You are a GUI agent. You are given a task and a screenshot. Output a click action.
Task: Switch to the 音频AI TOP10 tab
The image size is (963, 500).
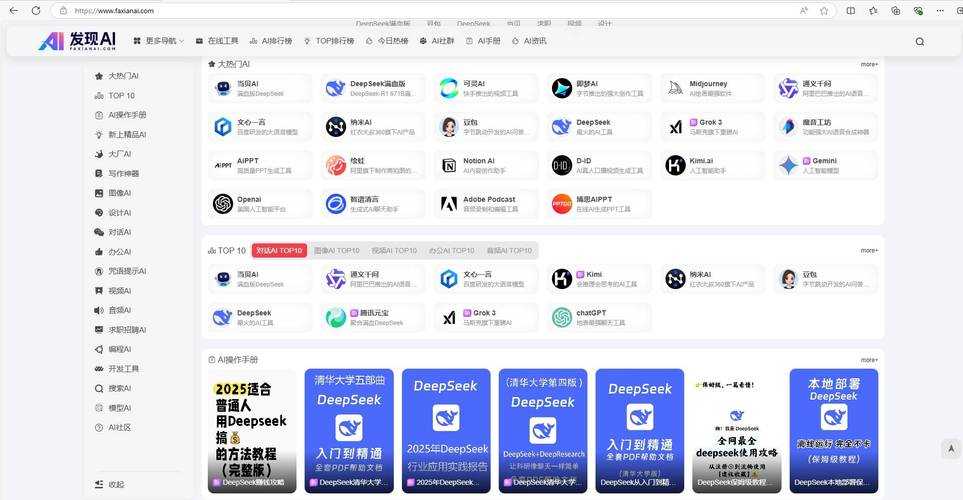pos(510,251)
